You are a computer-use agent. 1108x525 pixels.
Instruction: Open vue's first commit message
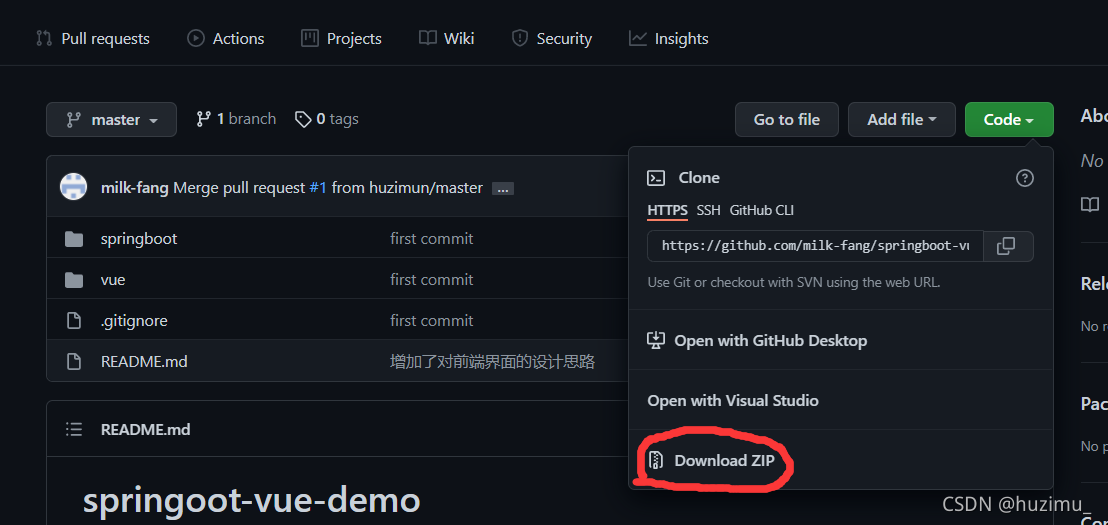coord(432,280)
